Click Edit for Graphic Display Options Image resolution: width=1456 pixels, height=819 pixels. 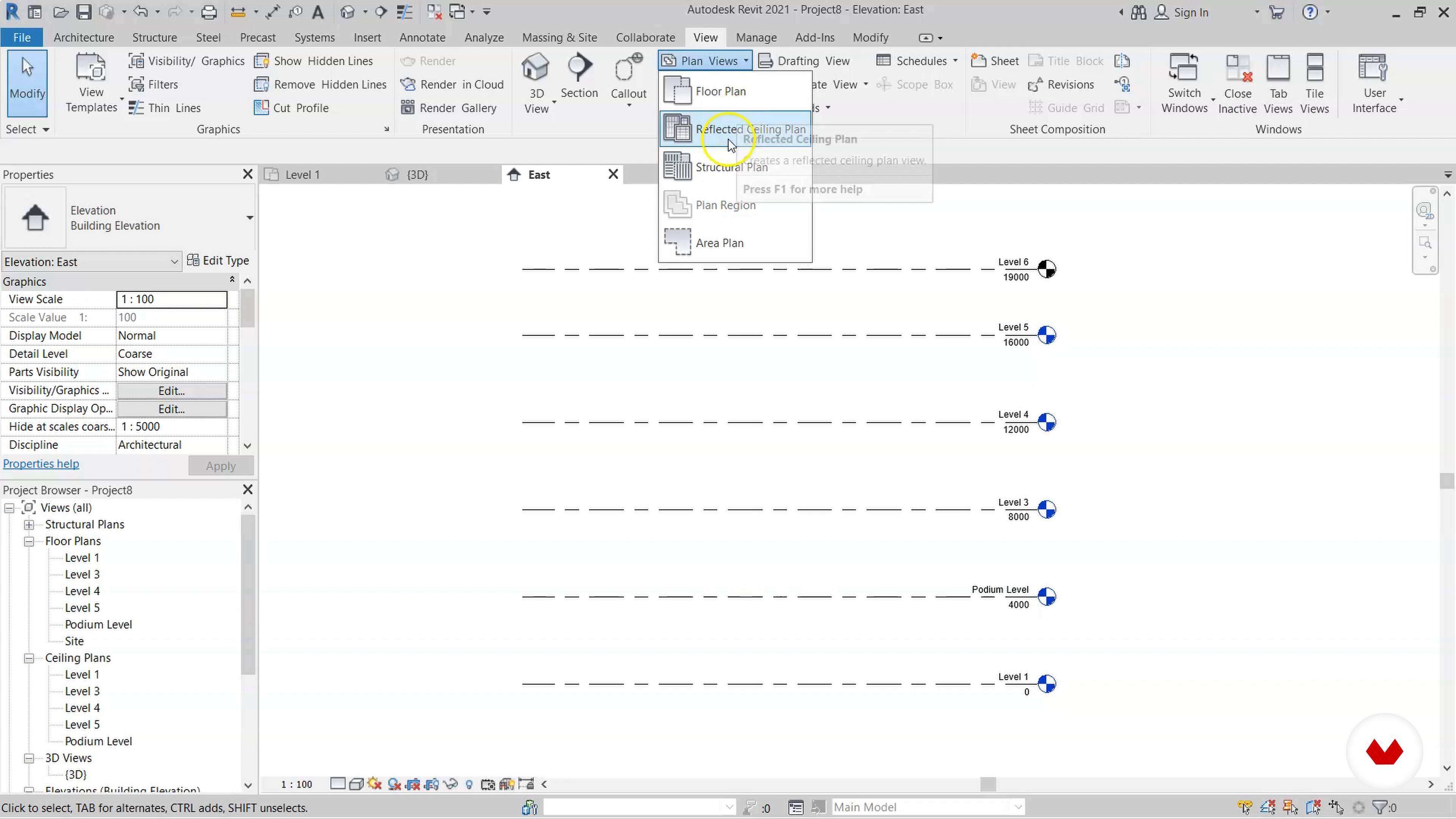[x=172, y=409]
